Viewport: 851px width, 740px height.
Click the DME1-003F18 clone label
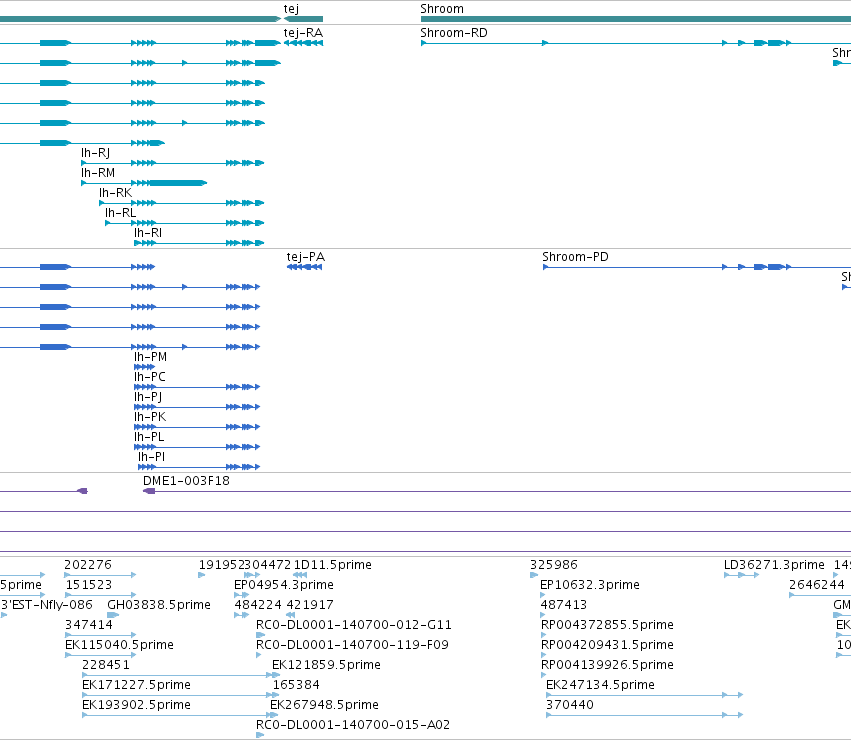pos(186,481)
